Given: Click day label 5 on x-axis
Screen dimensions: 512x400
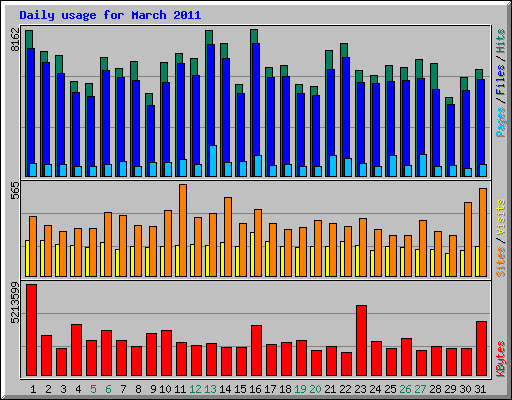Looking at the screenshot, I should tap(93, 389).
